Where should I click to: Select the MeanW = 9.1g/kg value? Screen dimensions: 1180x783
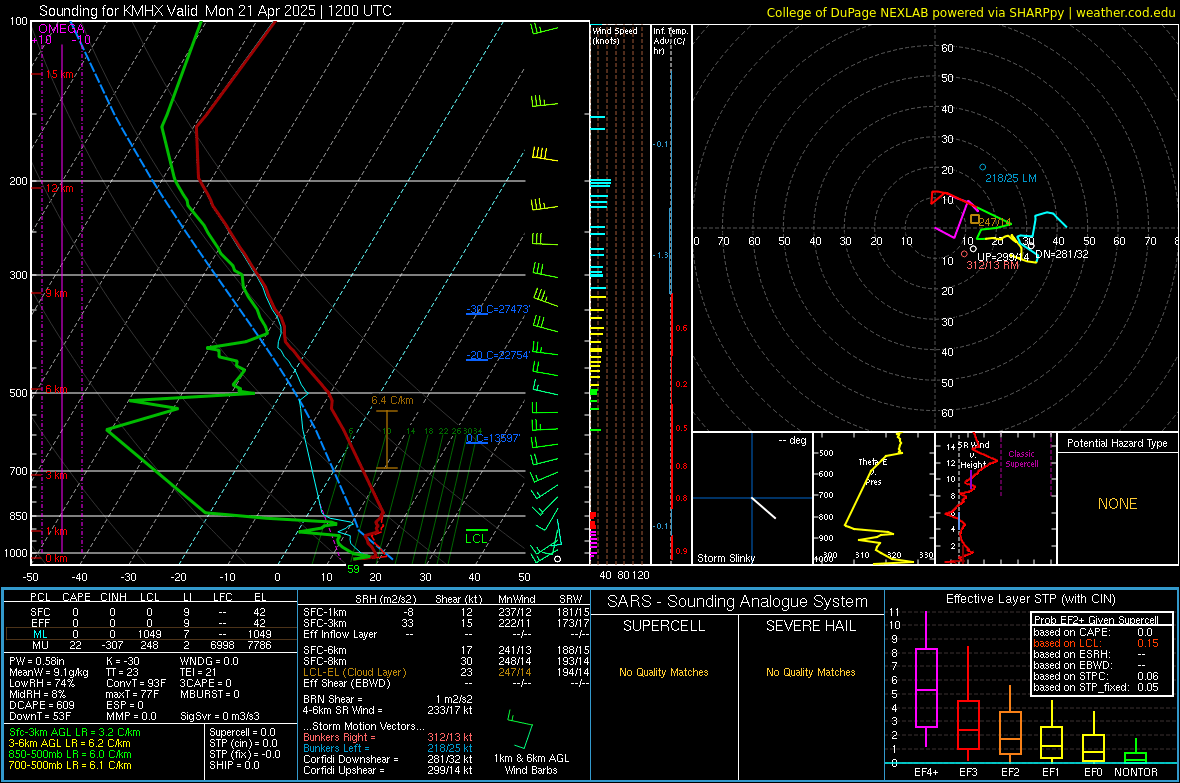coord(49,672)
